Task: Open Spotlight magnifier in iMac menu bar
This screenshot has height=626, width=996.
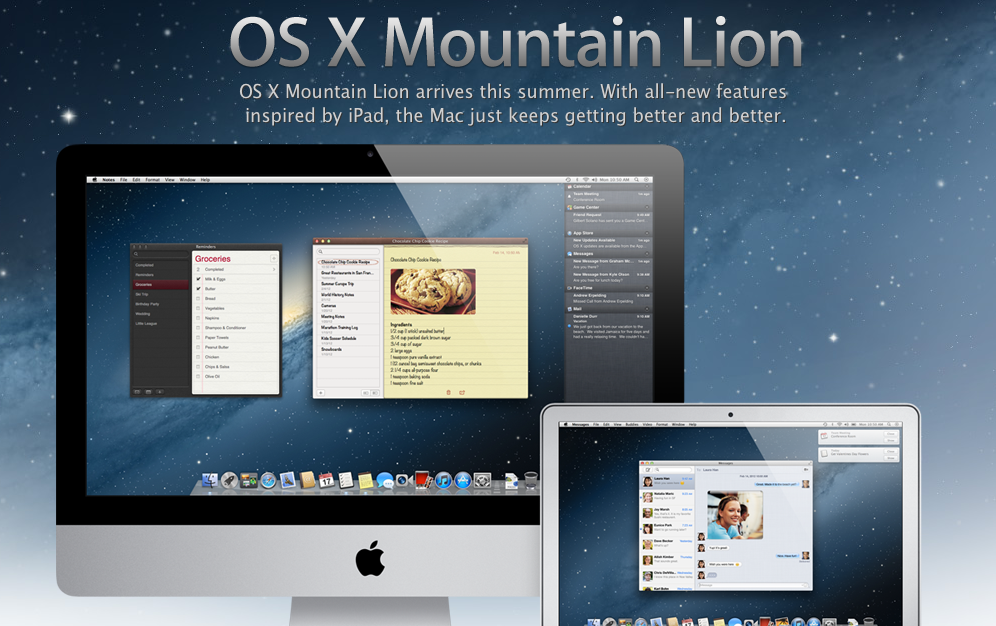Action: tap(636, 180)
